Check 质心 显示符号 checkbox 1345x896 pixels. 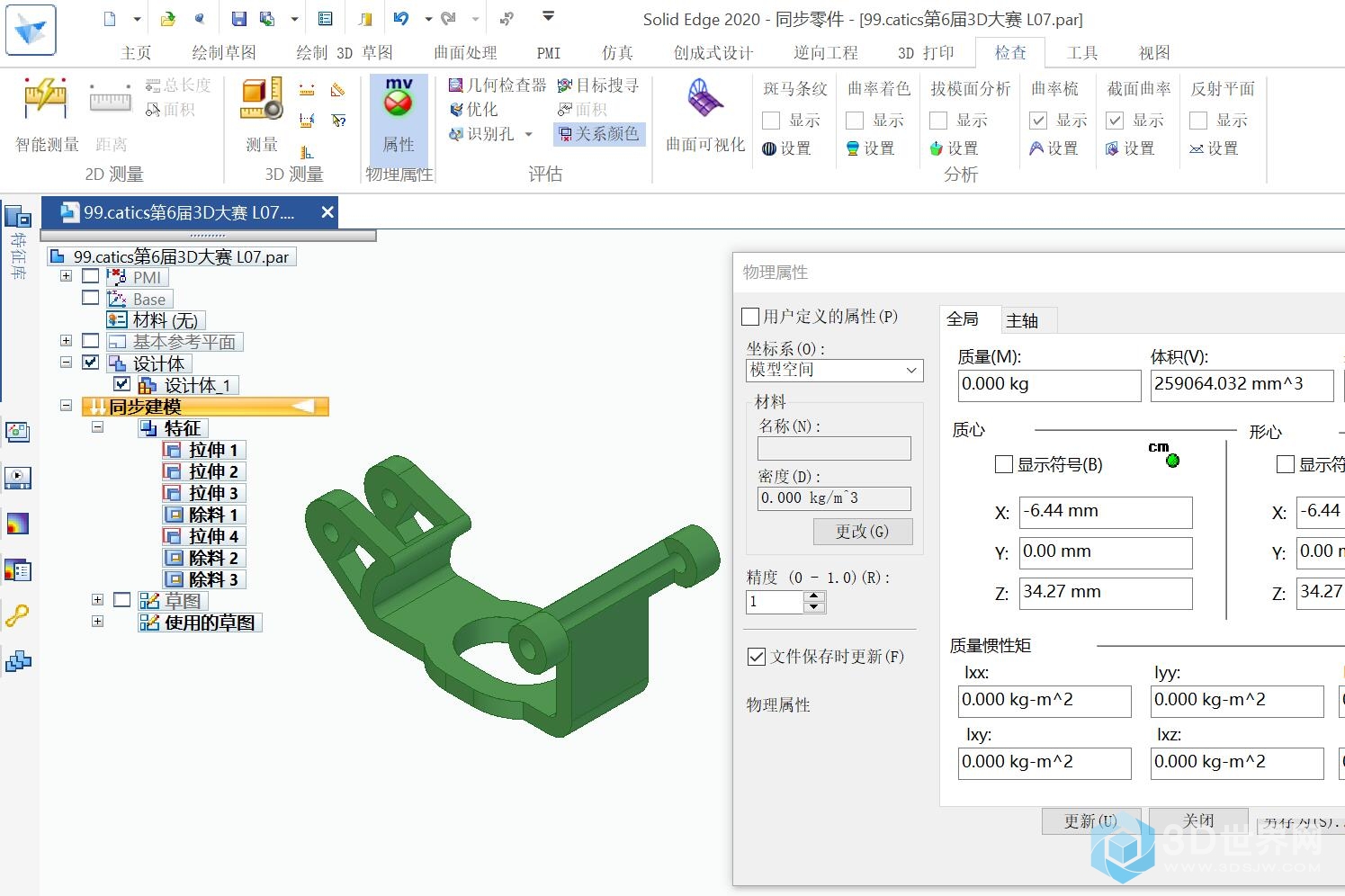[1004, 464]
